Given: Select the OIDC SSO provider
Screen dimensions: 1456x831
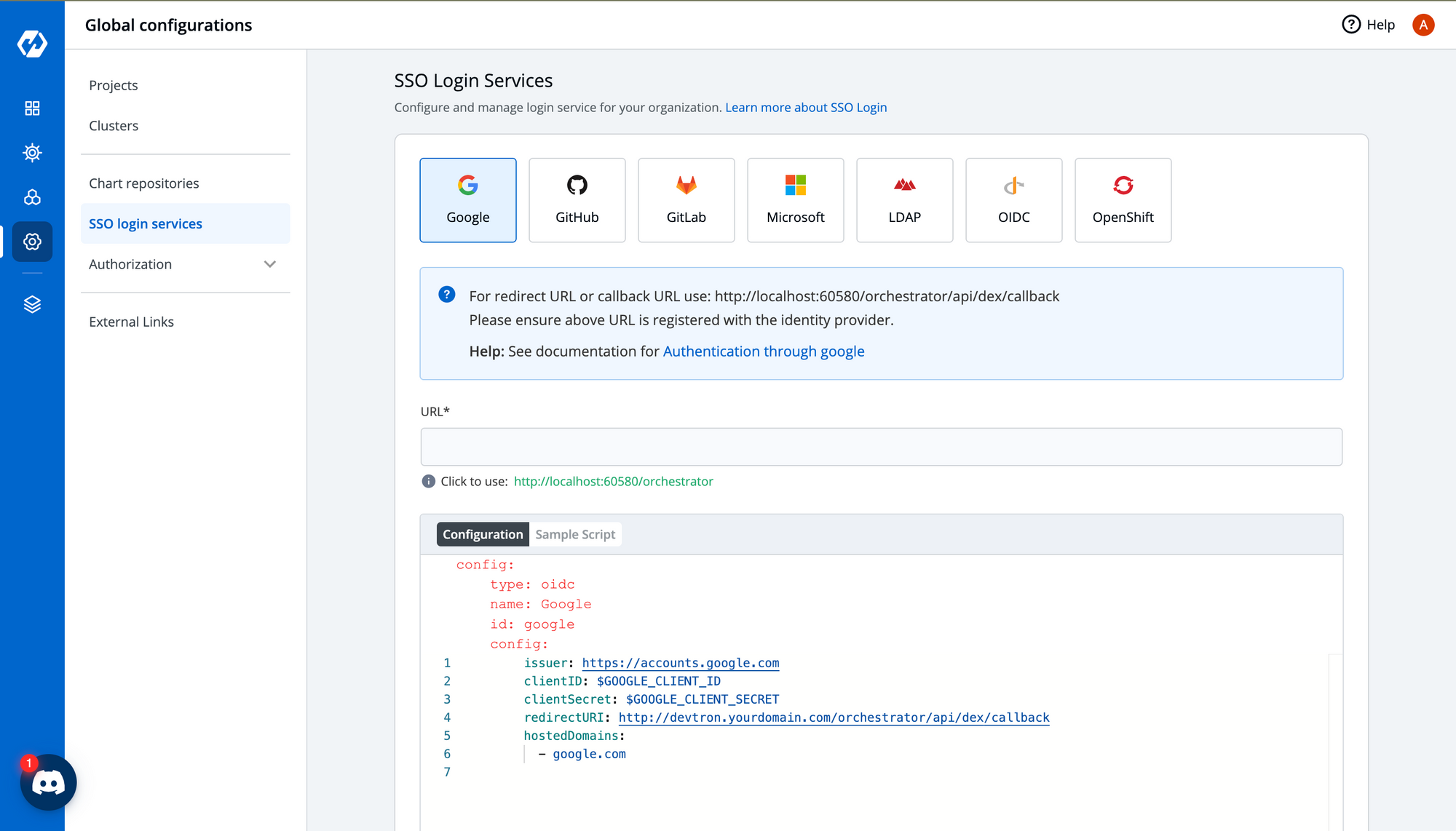Looking at the screenshot, I should (x=1014, y=200).
